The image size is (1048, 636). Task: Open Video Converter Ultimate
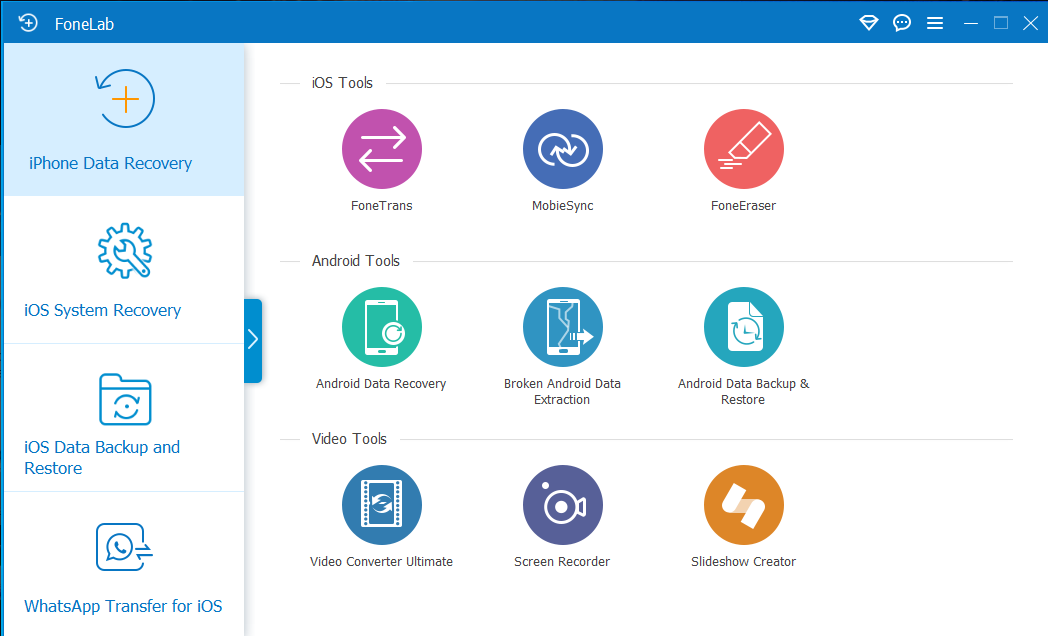click(381, 505)
